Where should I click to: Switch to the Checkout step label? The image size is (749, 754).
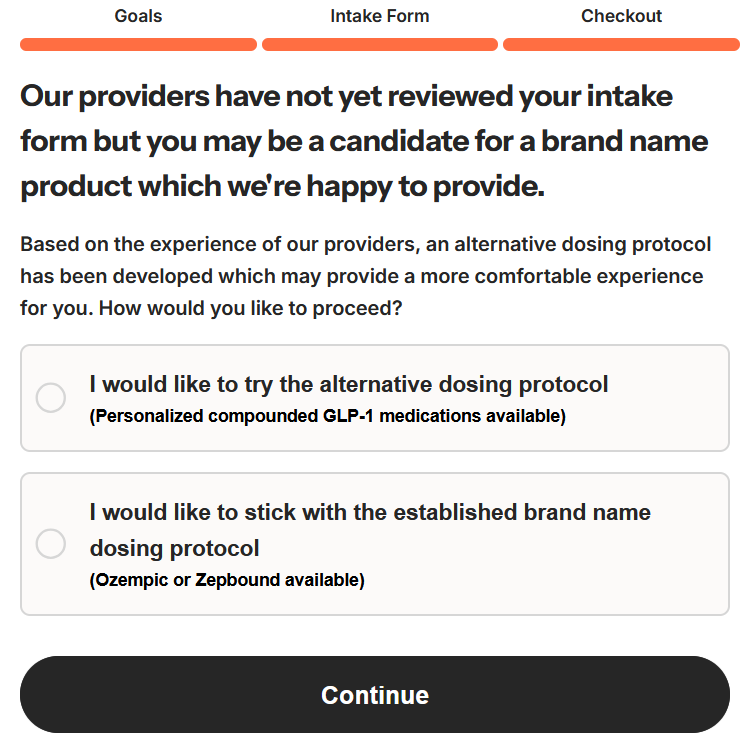tap(621, 16)
